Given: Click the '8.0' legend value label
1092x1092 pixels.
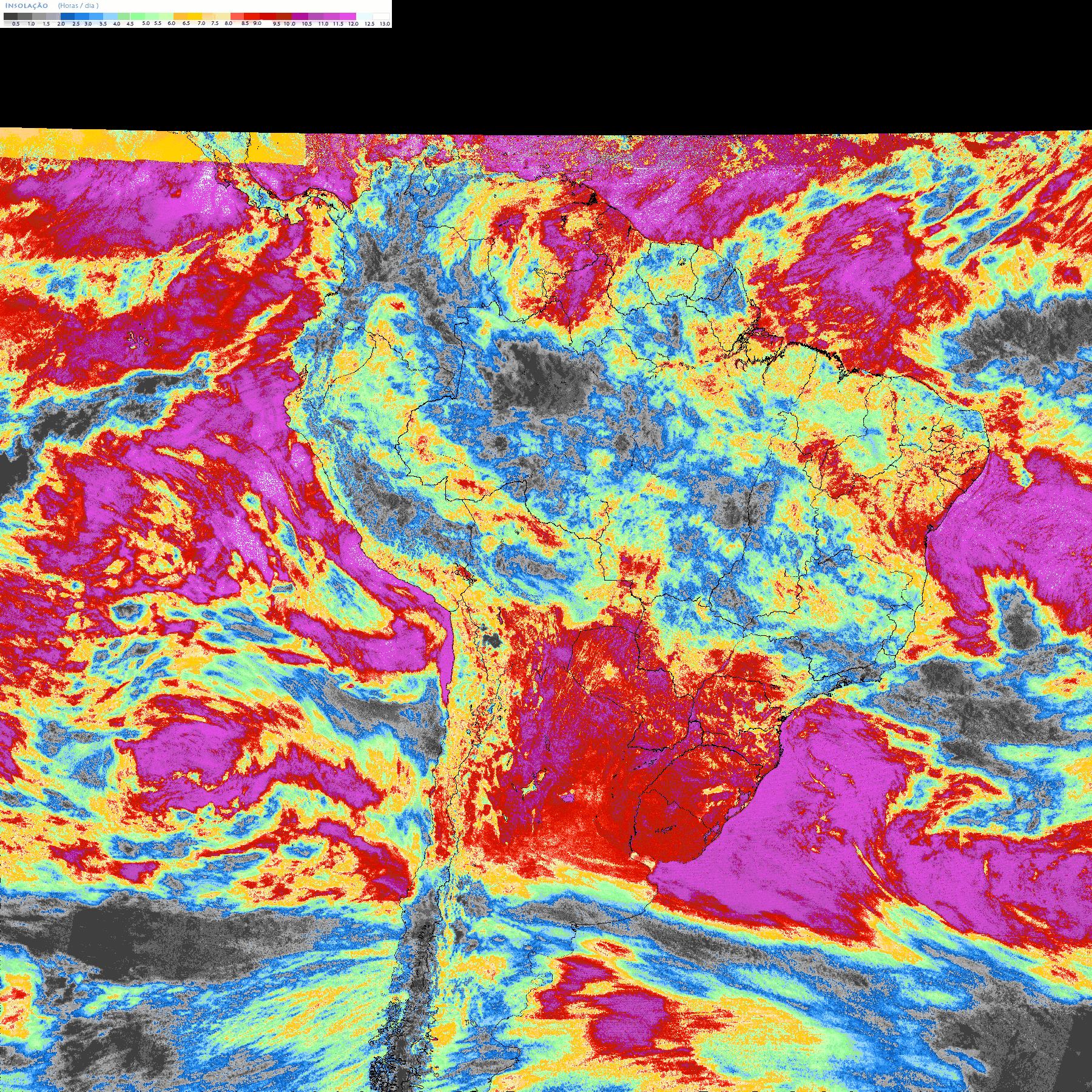Looking at the screenshot, I should pos(229,23).
